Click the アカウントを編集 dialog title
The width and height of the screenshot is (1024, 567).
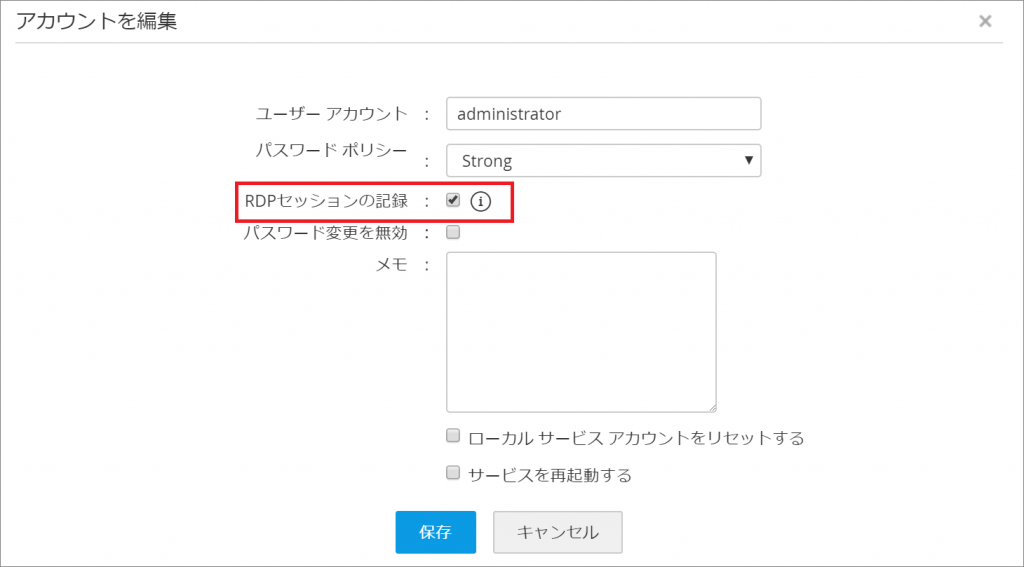[96, 21]
